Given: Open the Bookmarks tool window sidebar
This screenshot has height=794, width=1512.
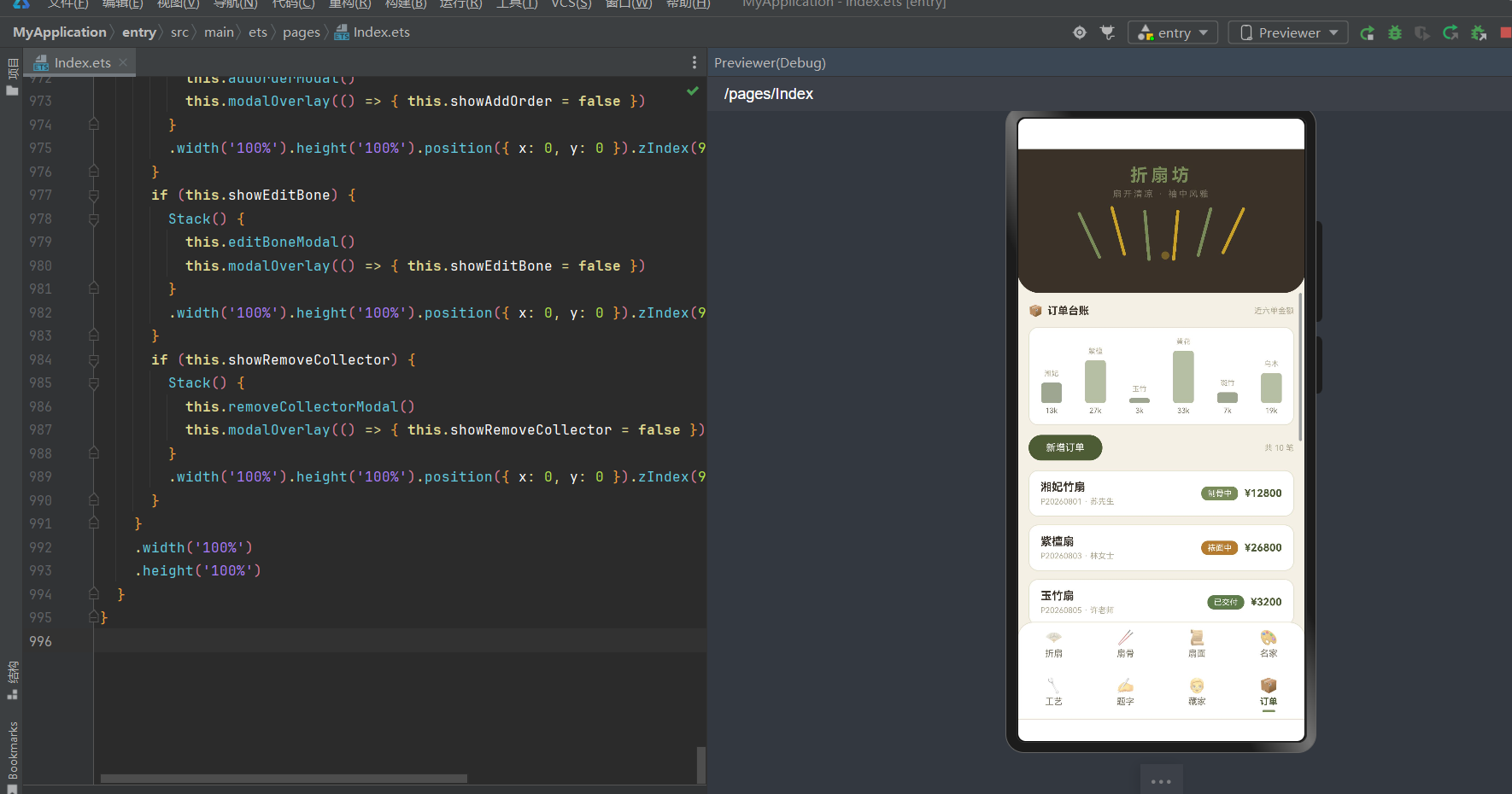Looking at the screenshot, I should click(x=12, y=756).
